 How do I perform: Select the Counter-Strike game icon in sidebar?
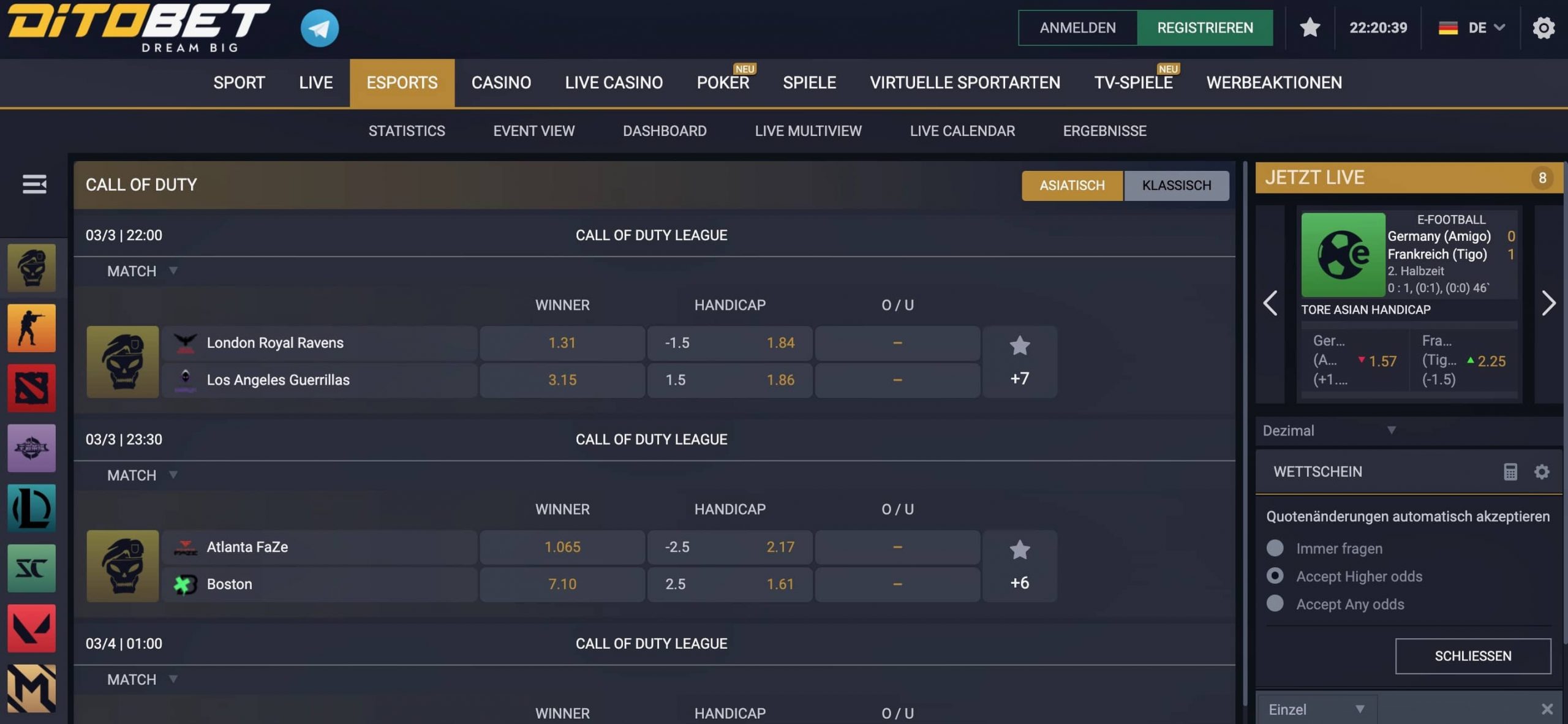(31, 328)
